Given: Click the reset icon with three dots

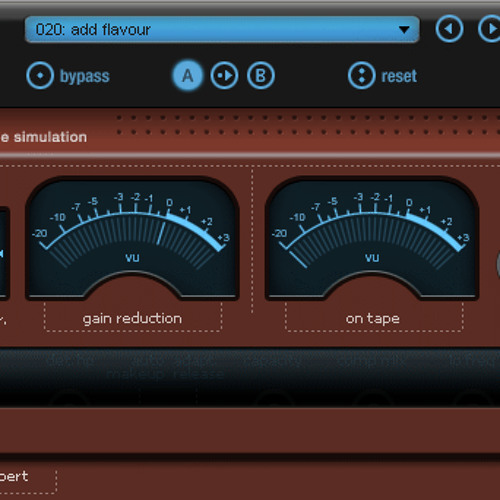Looking at the screenshot, I should coord(362,75).
